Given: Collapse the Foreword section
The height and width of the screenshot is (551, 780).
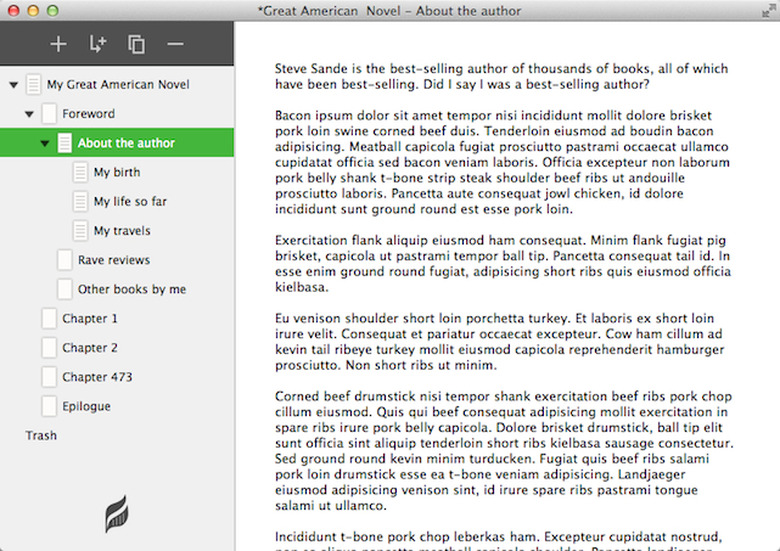Looking at the screenshot, I should point(29,114).
